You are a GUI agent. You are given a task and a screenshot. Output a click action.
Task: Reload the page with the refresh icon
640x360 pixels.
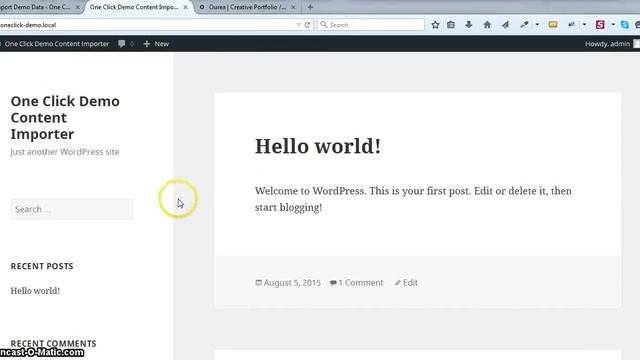point(307,25)
